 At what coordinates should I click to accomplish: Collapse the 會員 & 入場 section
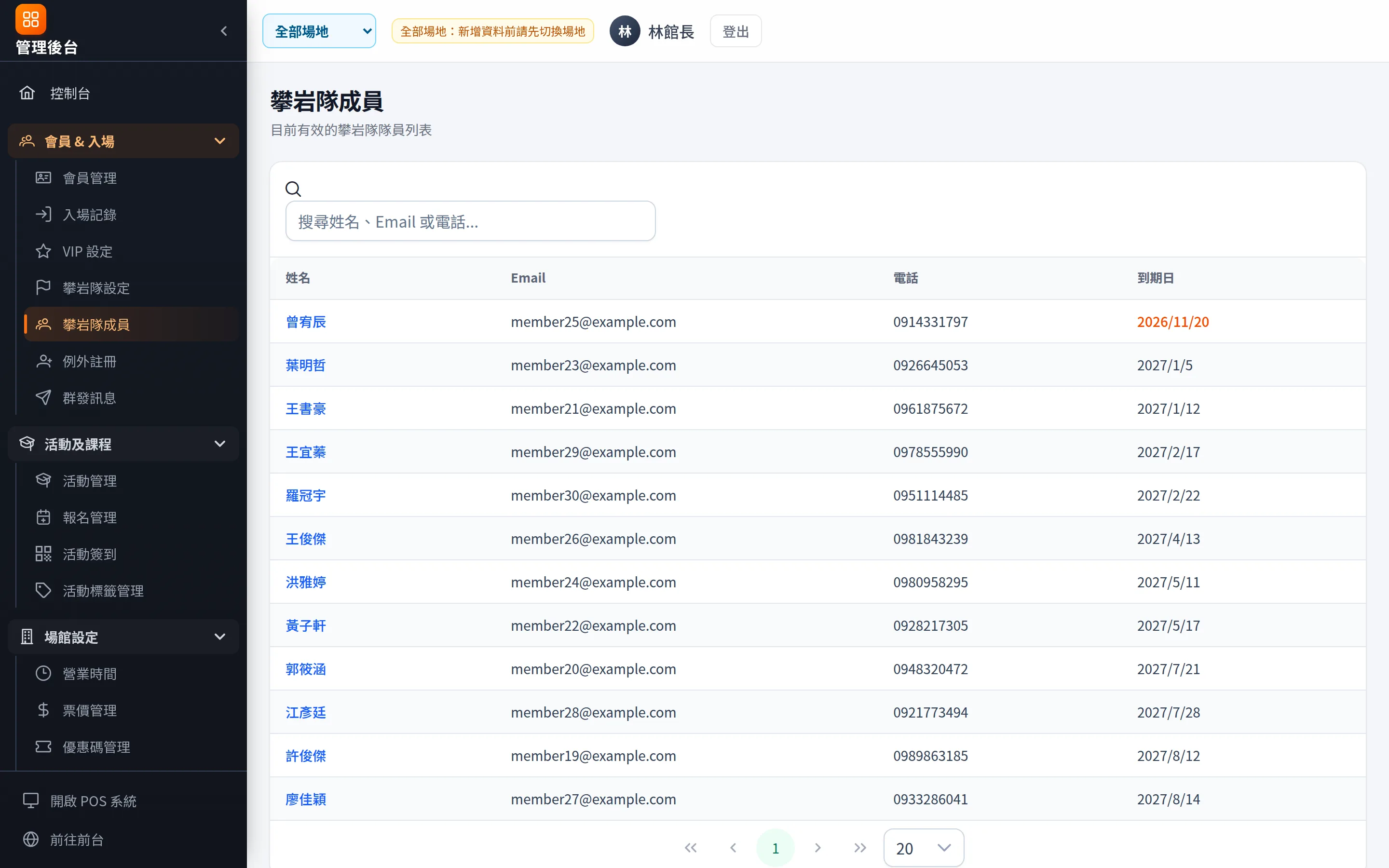pyautogui.click(x=123, y=141)
